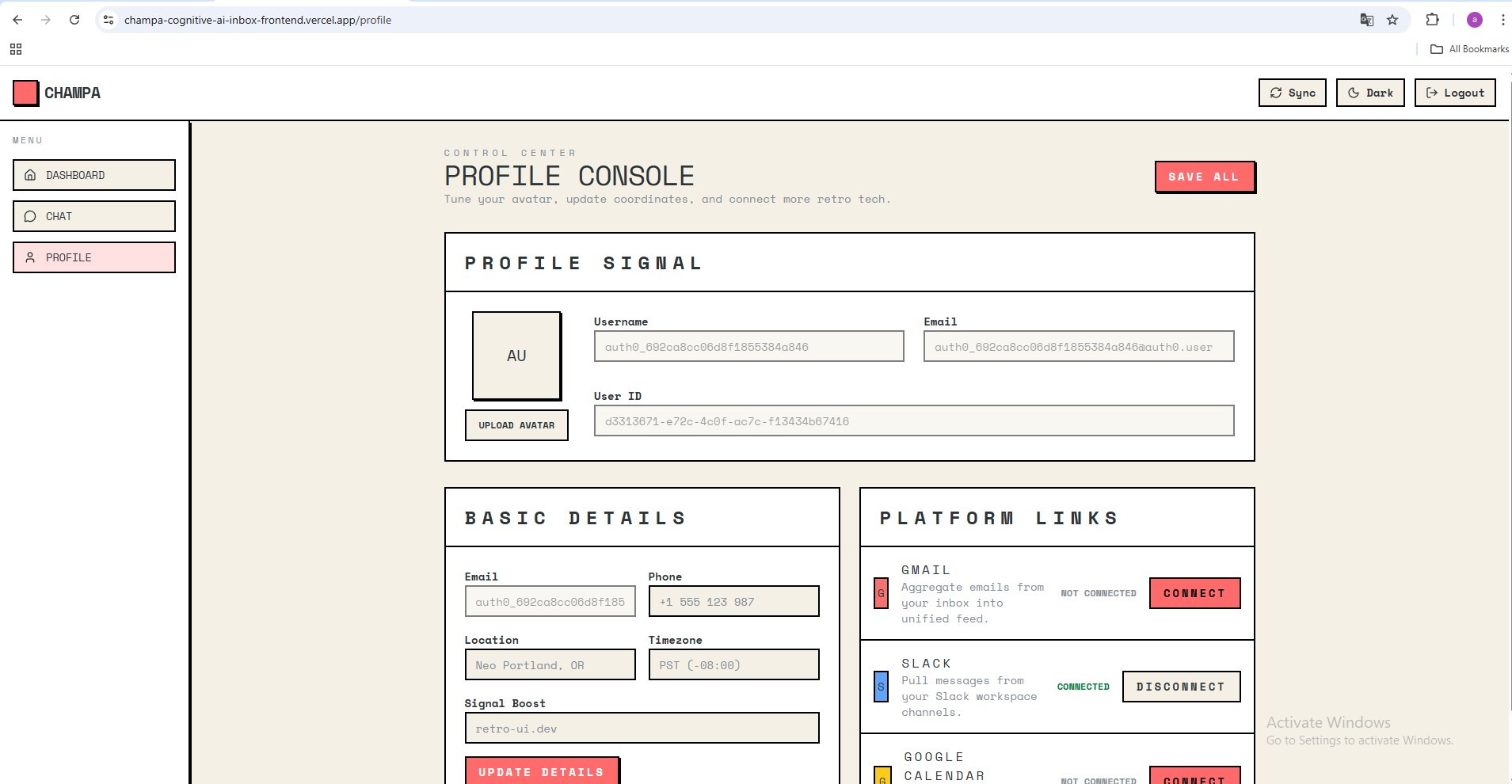Click the PROFILE CONSOLE heading
Screen dimensions: 1512x784
[x=569, y=176]
